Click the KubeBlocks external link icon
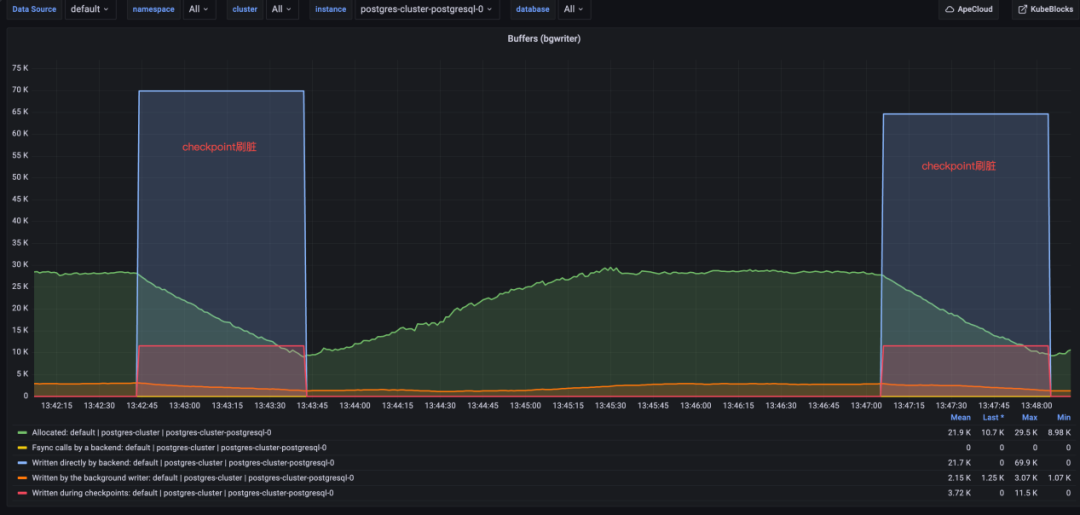Viewport: 1080px width, 515px height. pos(1022,9)
